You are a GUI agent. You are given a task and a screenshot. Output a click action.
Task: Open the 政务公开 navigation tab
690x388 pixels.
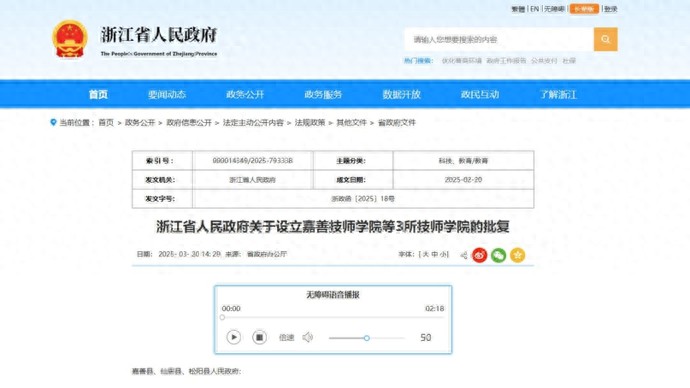pyautogui.click(x=245, y=94)
